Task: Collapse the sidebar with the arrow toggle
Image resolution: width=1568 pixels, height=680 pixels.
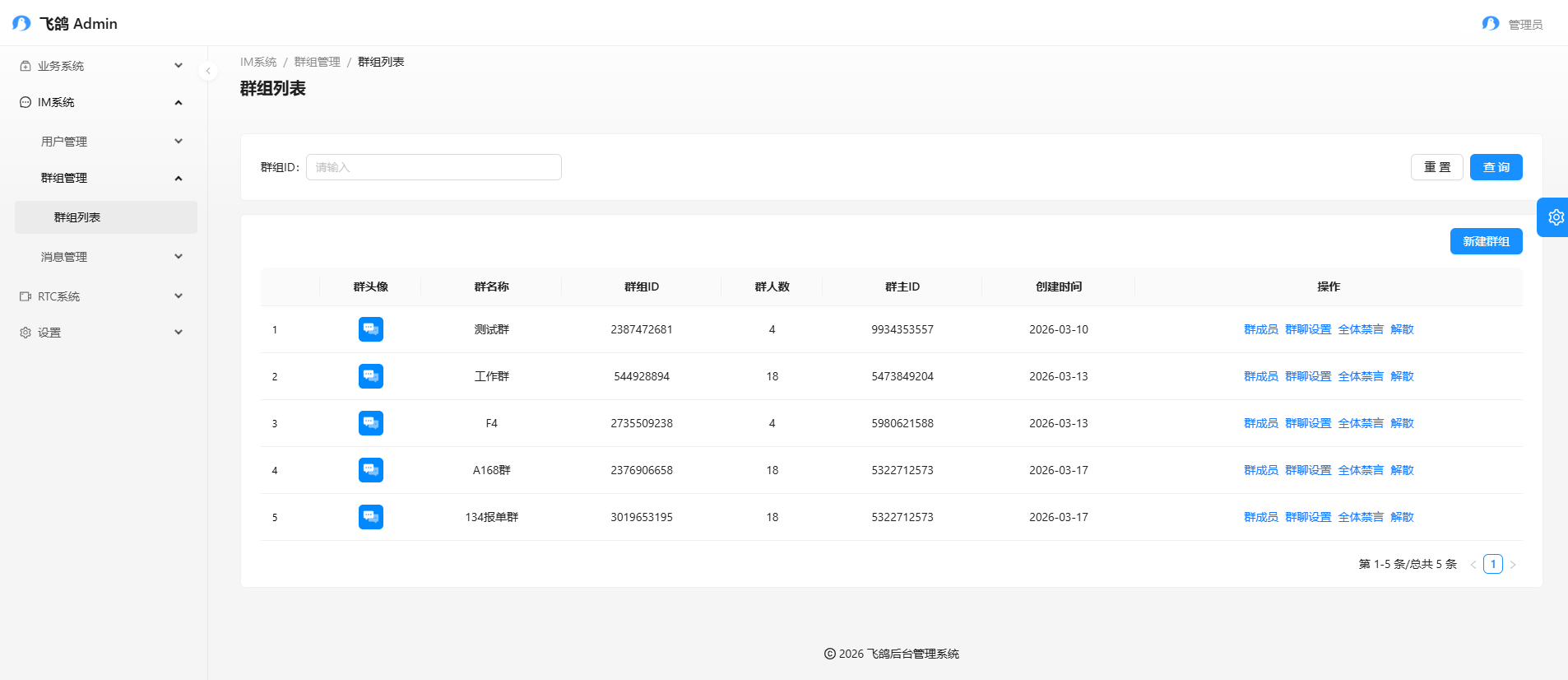Action: click(x=208, y=71)
